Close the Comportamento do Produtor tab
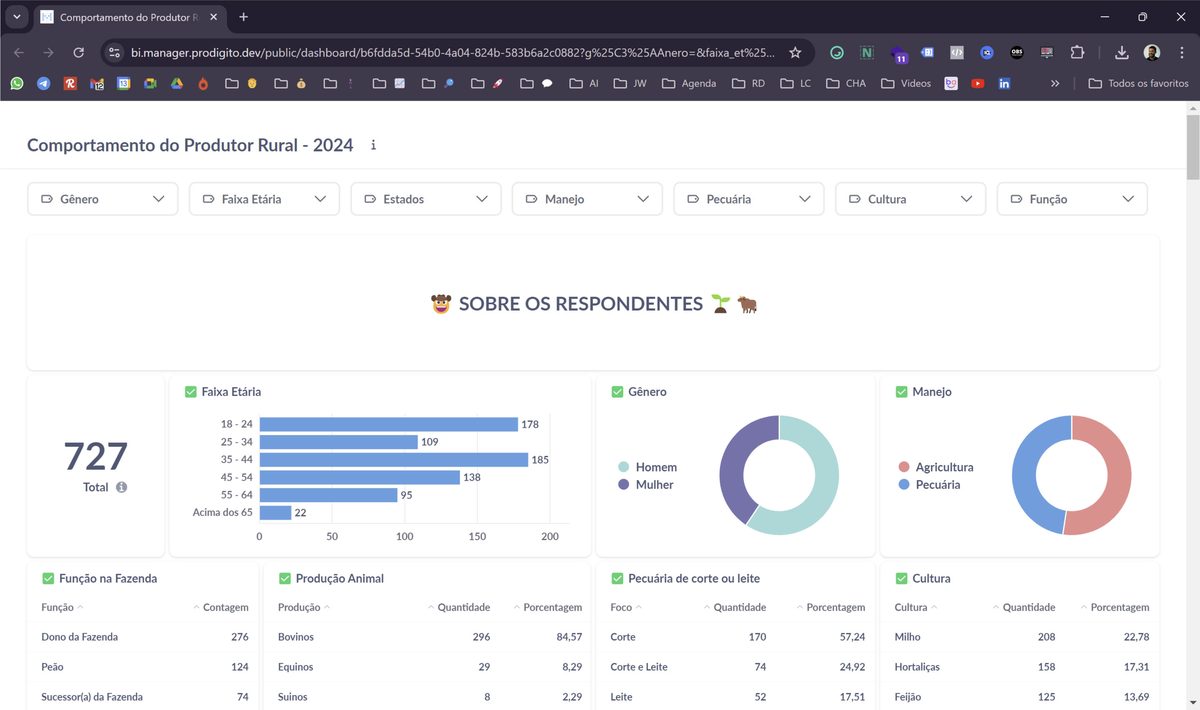Screen dimensions: 1200x710 tap(213, 17)
